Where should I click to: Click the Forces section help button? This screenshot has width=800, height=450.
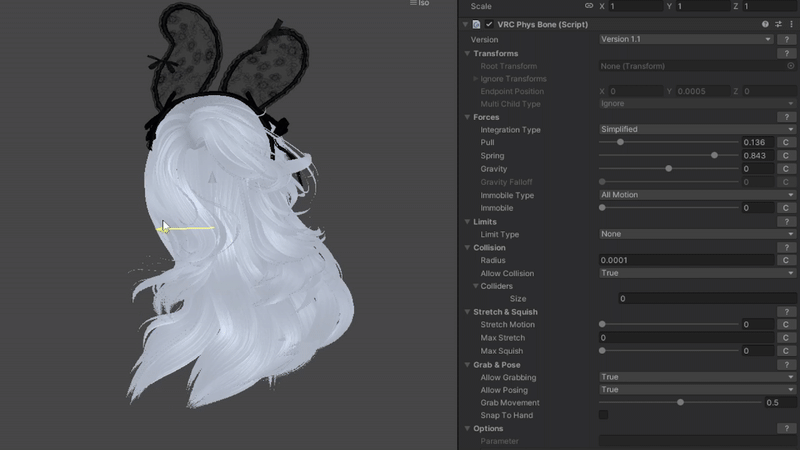tap(786, 117)
